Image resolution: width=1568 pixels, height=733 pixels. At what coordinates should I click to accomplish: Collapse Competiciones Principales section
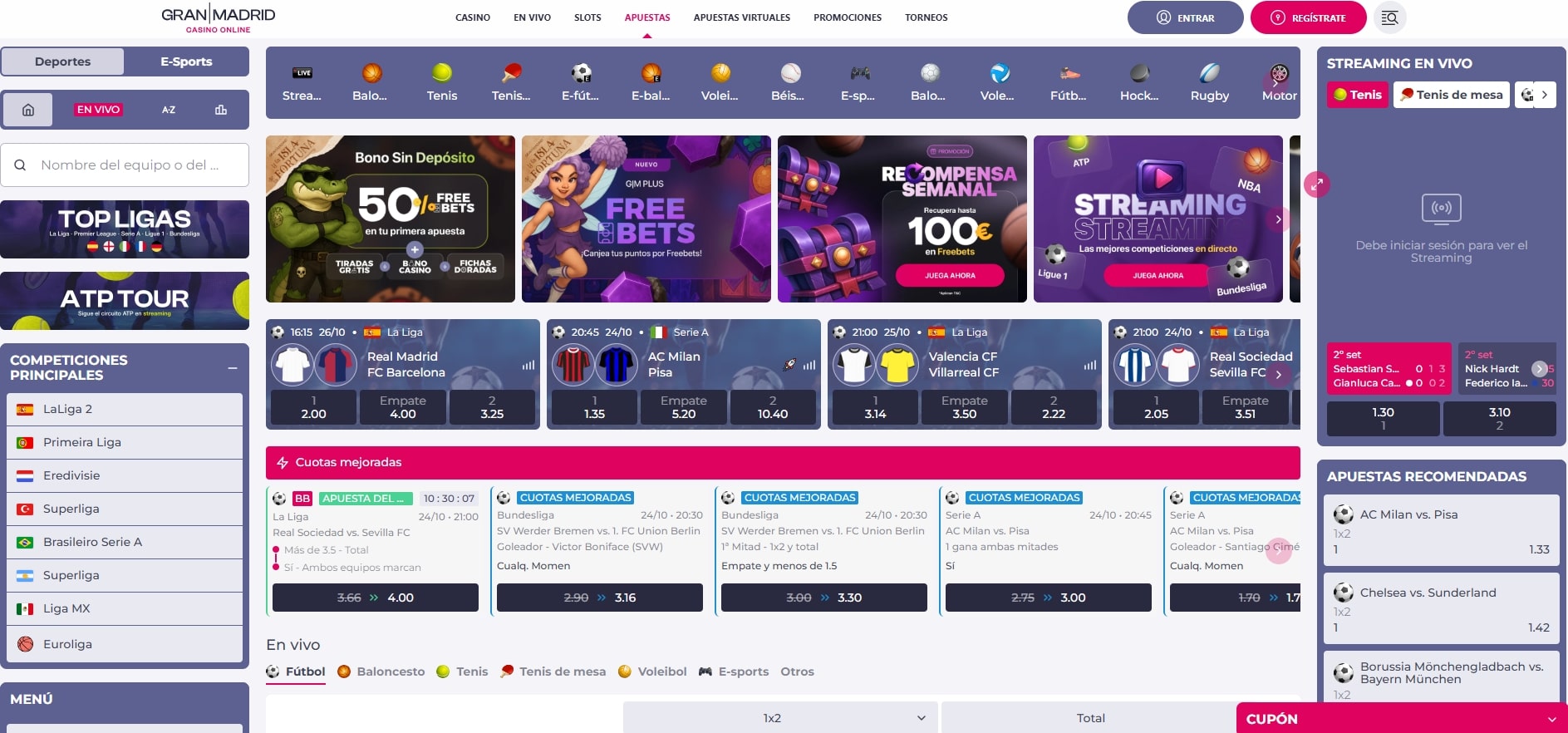[233, 367]
